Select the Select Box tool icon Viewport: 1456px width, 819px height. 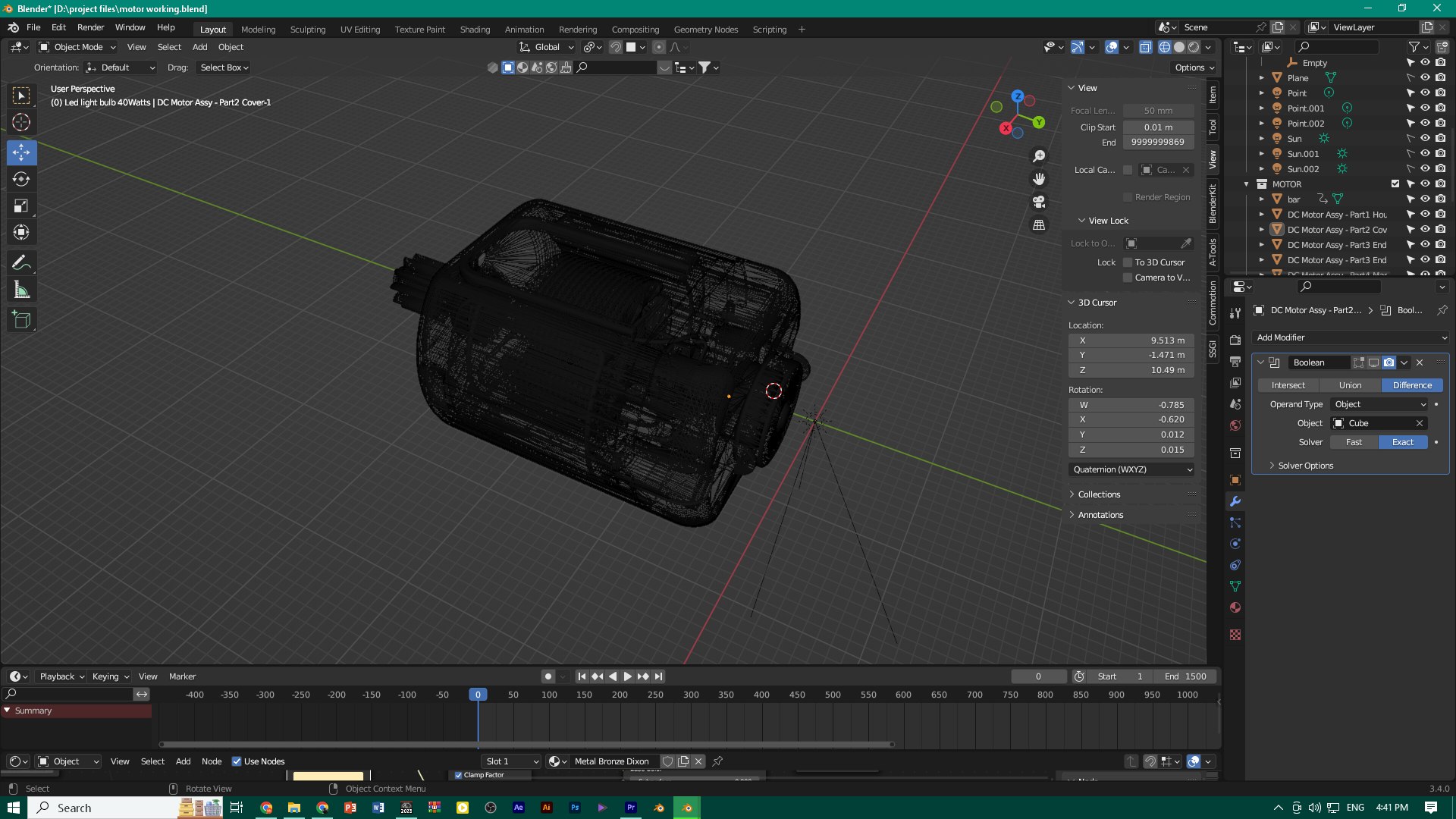click(21, 96)
